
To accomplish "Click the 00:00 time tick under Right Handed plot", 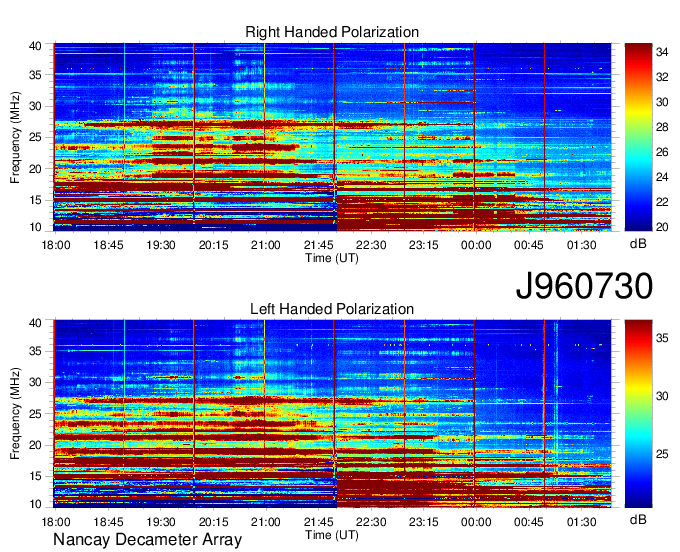I will click(x=476, y=245).
